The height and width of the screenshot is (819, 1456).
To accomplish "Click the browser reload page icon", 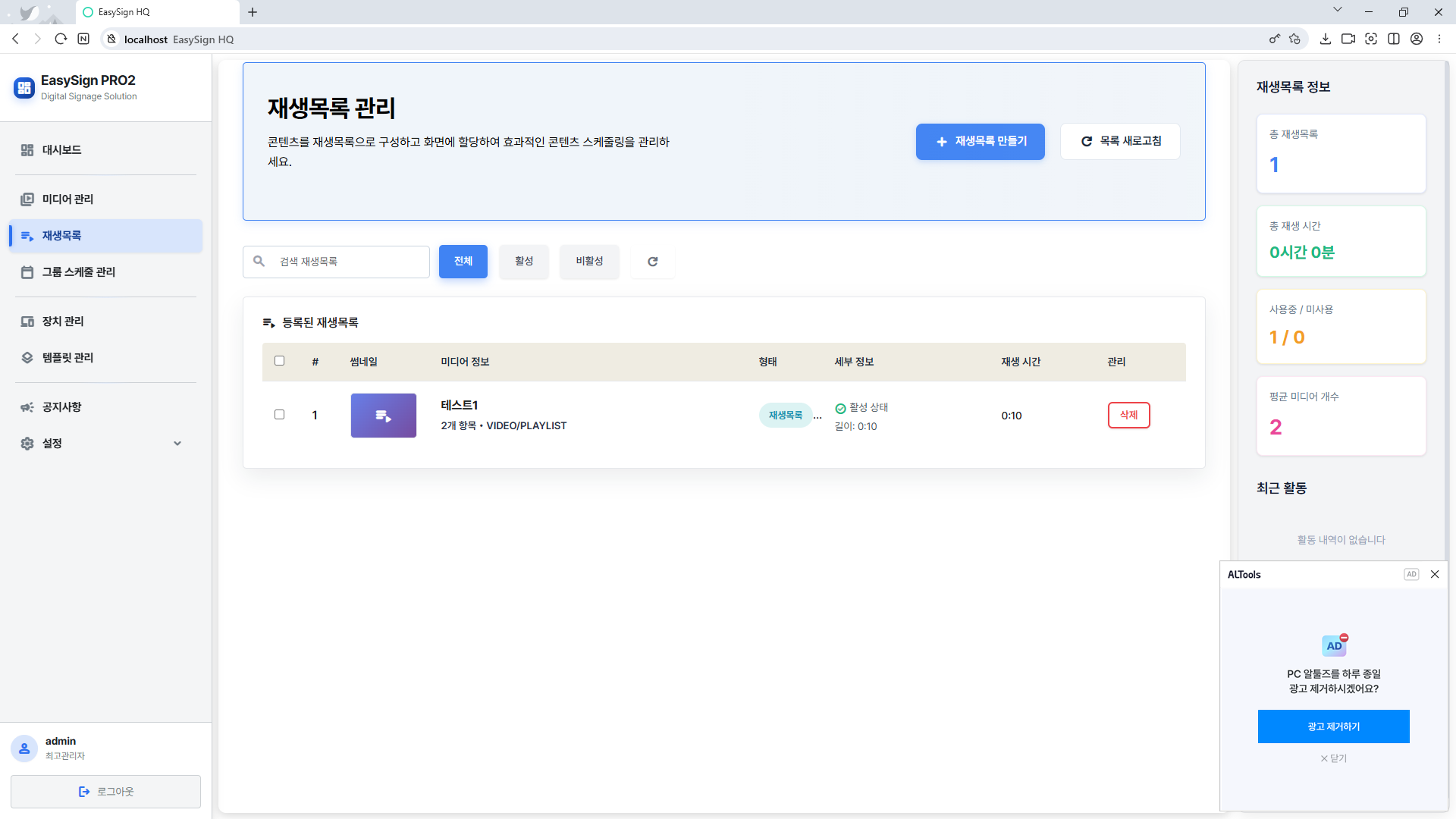I will pos(61,39).
